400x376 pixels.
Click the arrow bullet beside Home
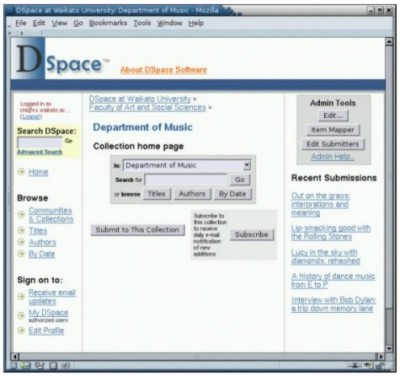tap(21, 172)
